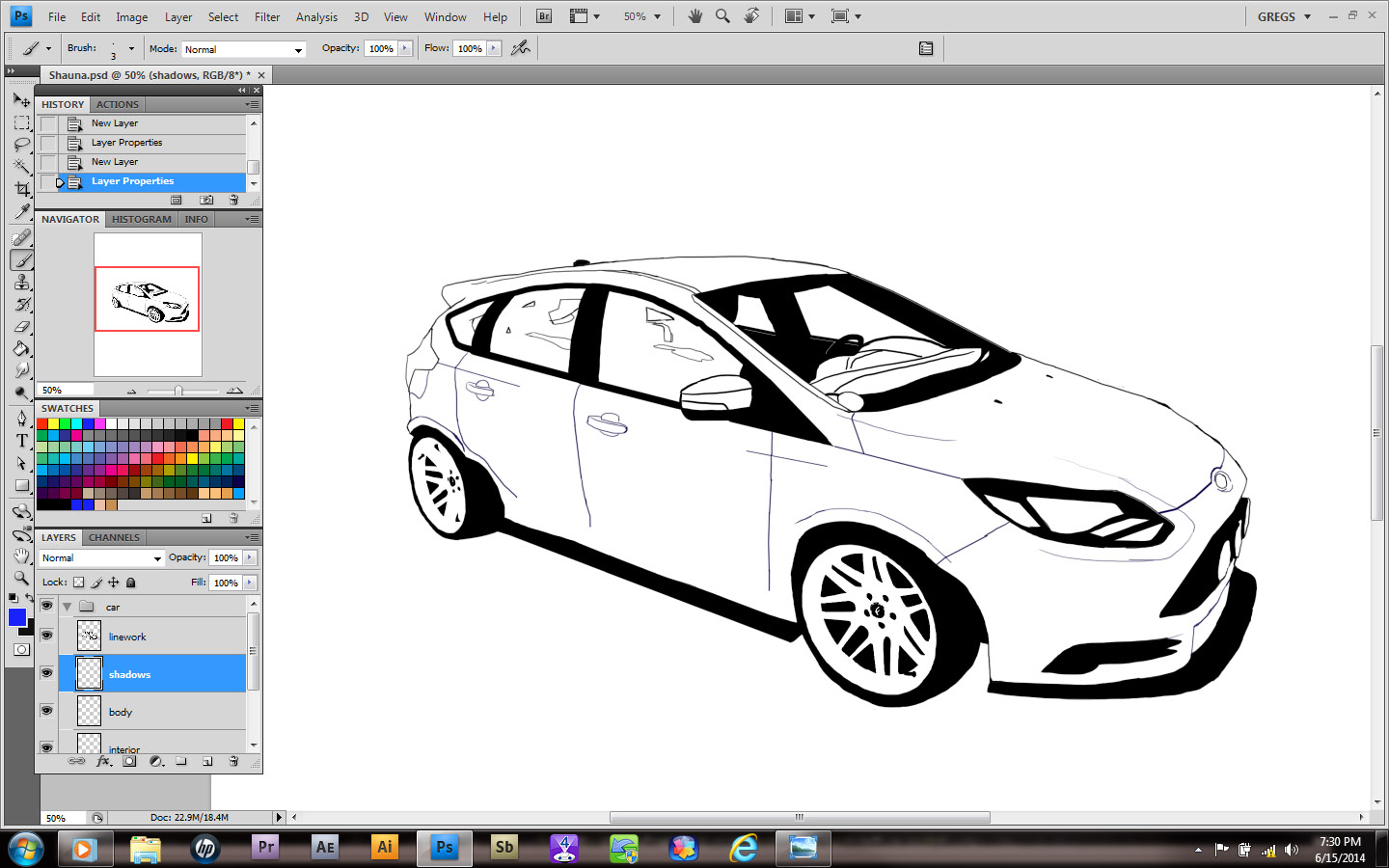Activate the Clone Stamp tool
1389x868 pixels.
point(21,283)
